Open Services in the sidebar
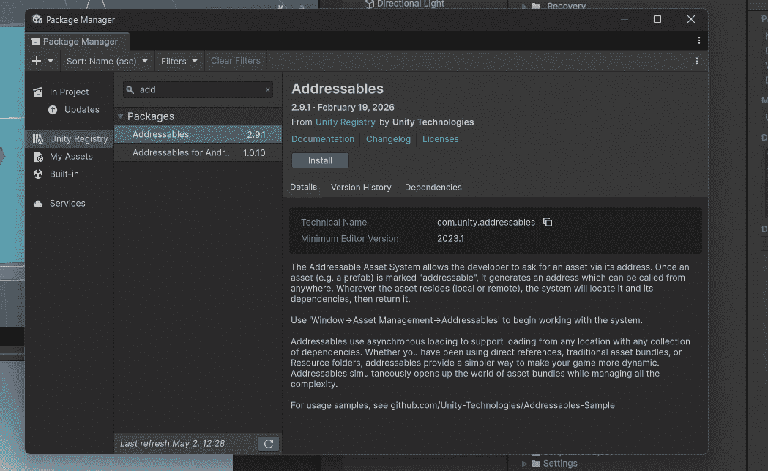Screen dimensions: 768x471 [70, 203]
